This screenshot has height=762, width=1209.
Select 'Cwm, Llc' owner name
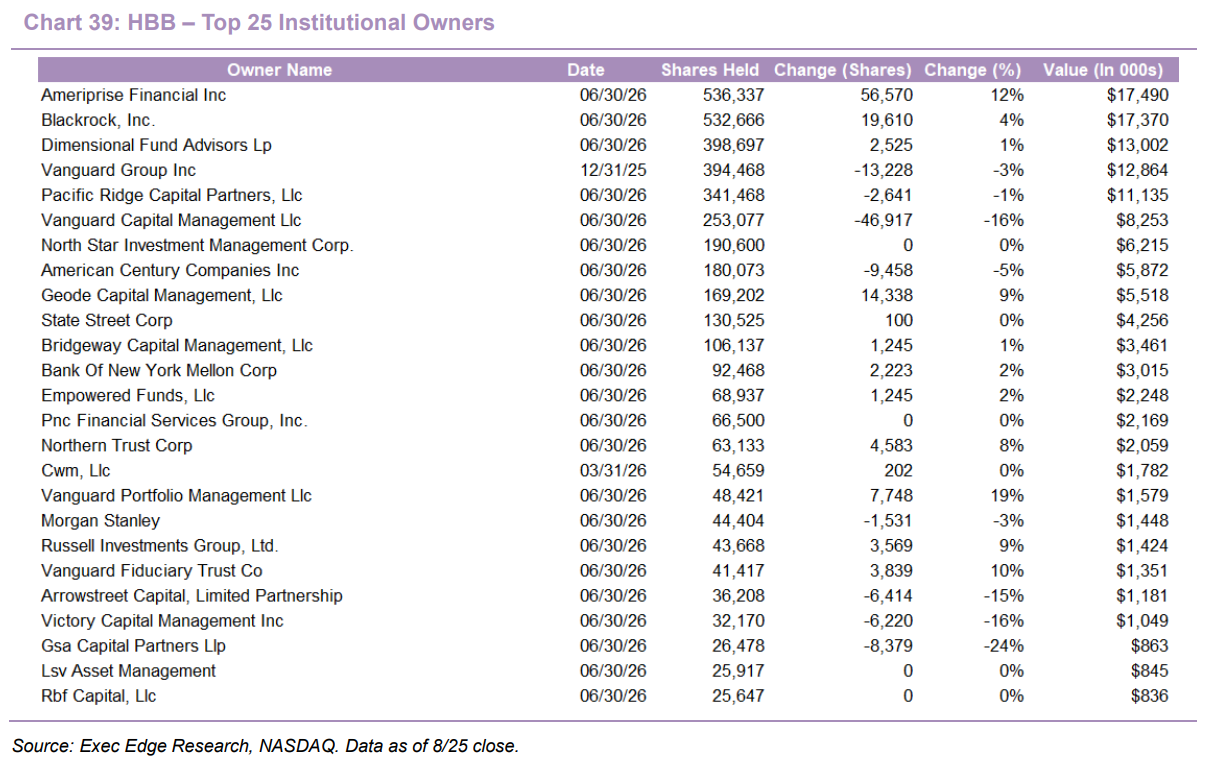[76, 470]
